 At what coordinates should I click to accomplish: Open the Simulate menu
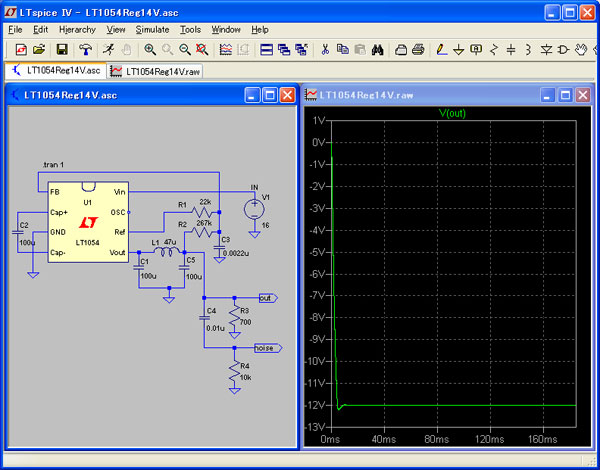[152, 29]
